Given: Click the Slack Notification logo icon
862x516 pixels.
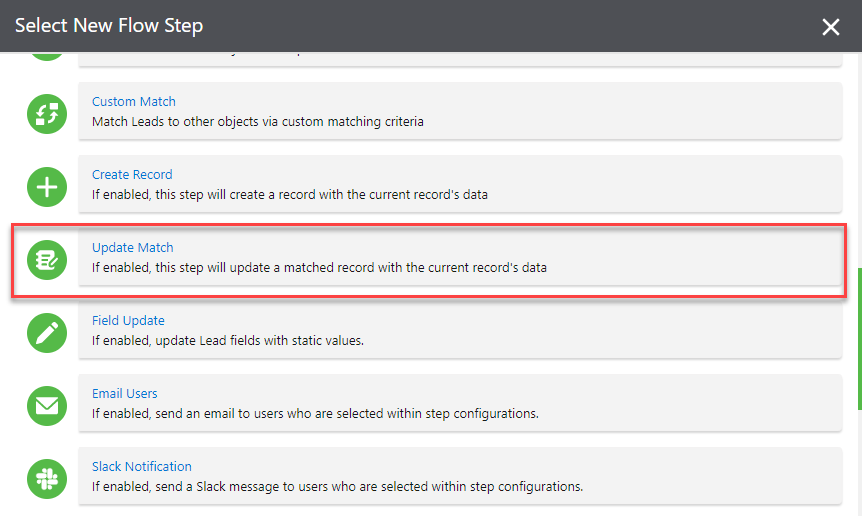Looking at the screenshot, I should coord(47,479).
